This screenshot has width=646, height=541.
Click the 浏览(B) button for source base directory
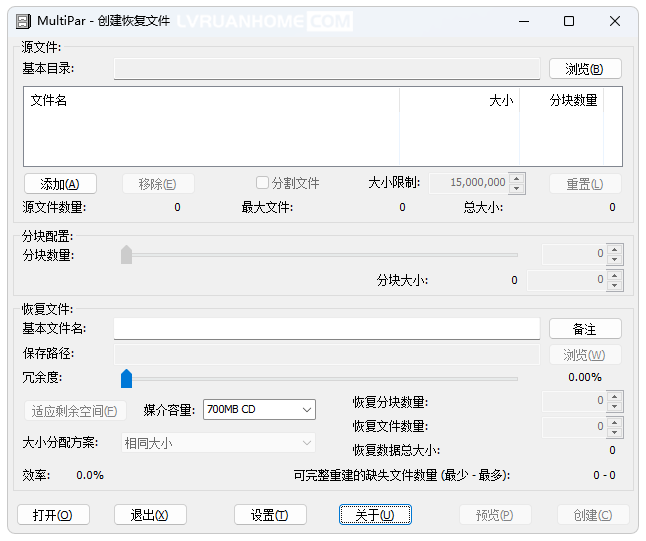pos(585,69)
